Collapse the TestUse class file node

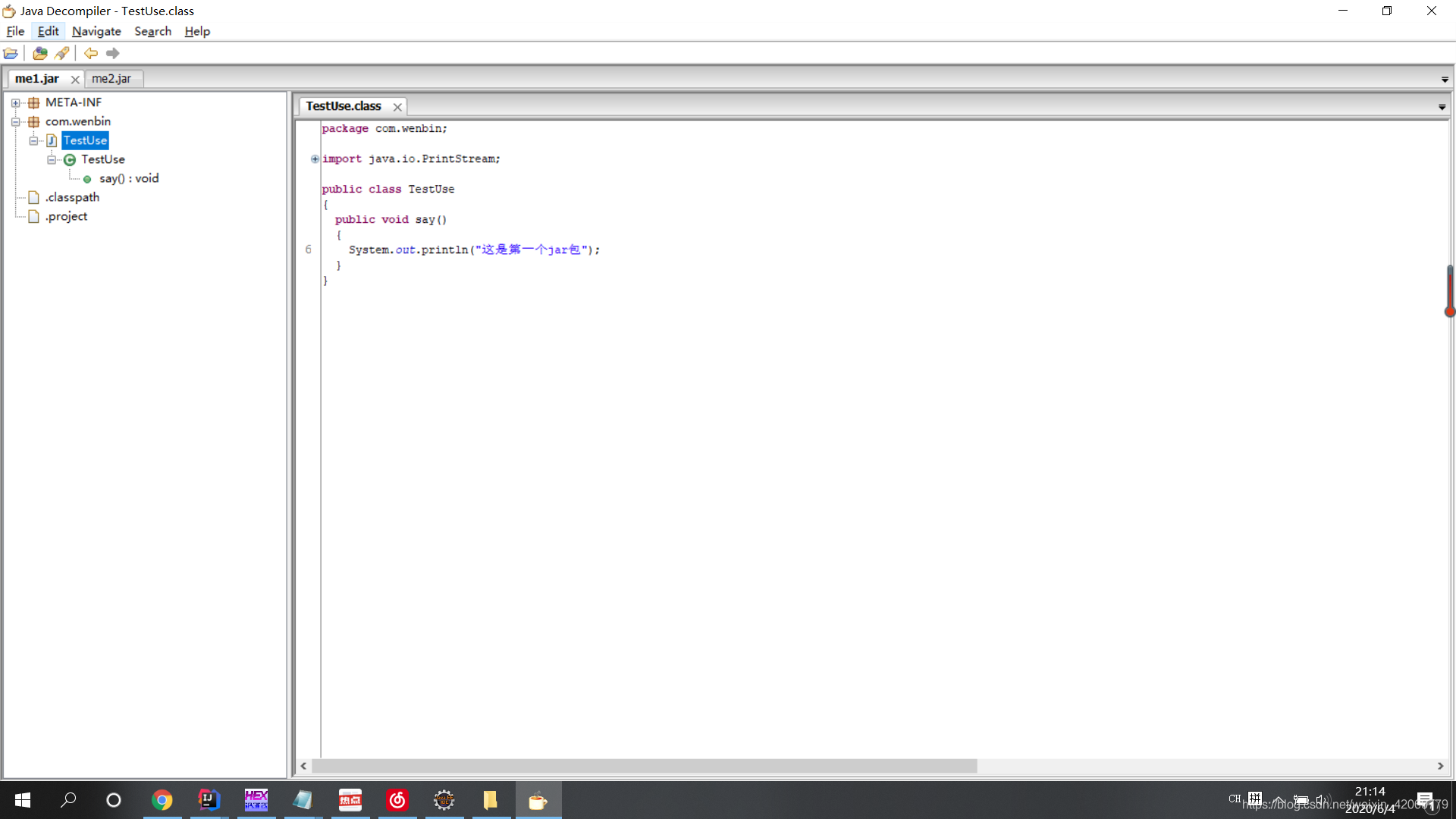tap(33, 141)
